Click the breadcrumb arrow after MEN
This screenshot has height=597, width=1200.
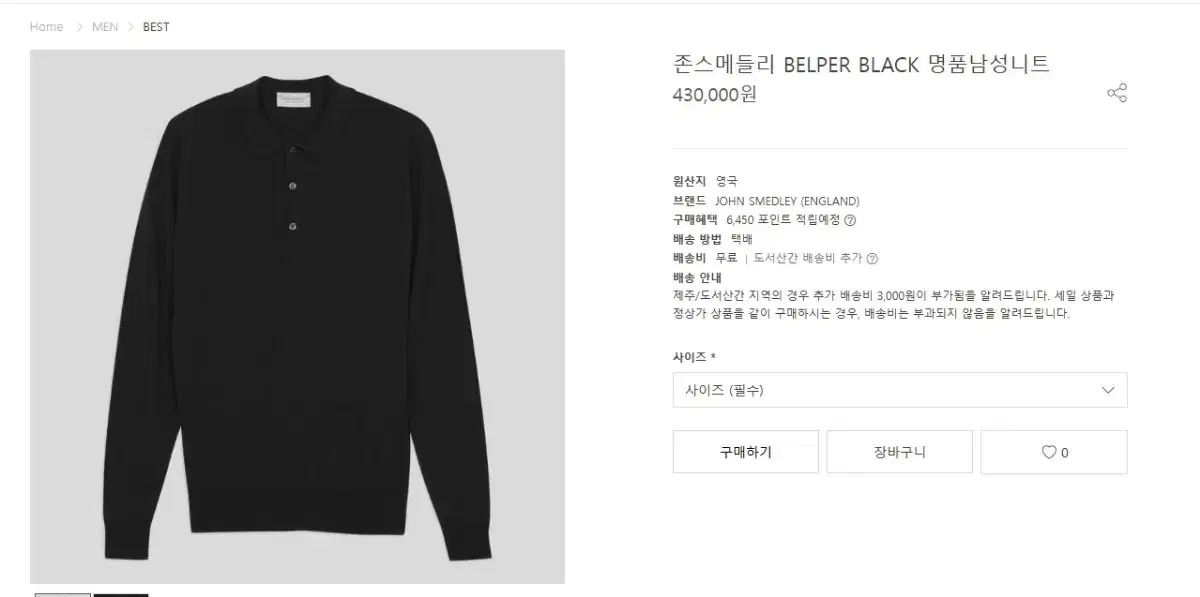(x=130, y=27)
